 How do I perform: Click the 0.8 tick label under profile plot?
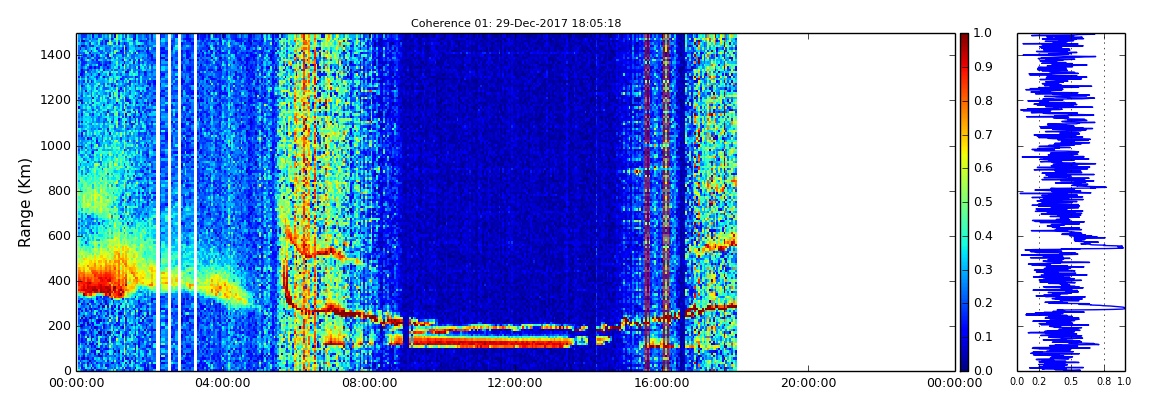(1105, 382)
